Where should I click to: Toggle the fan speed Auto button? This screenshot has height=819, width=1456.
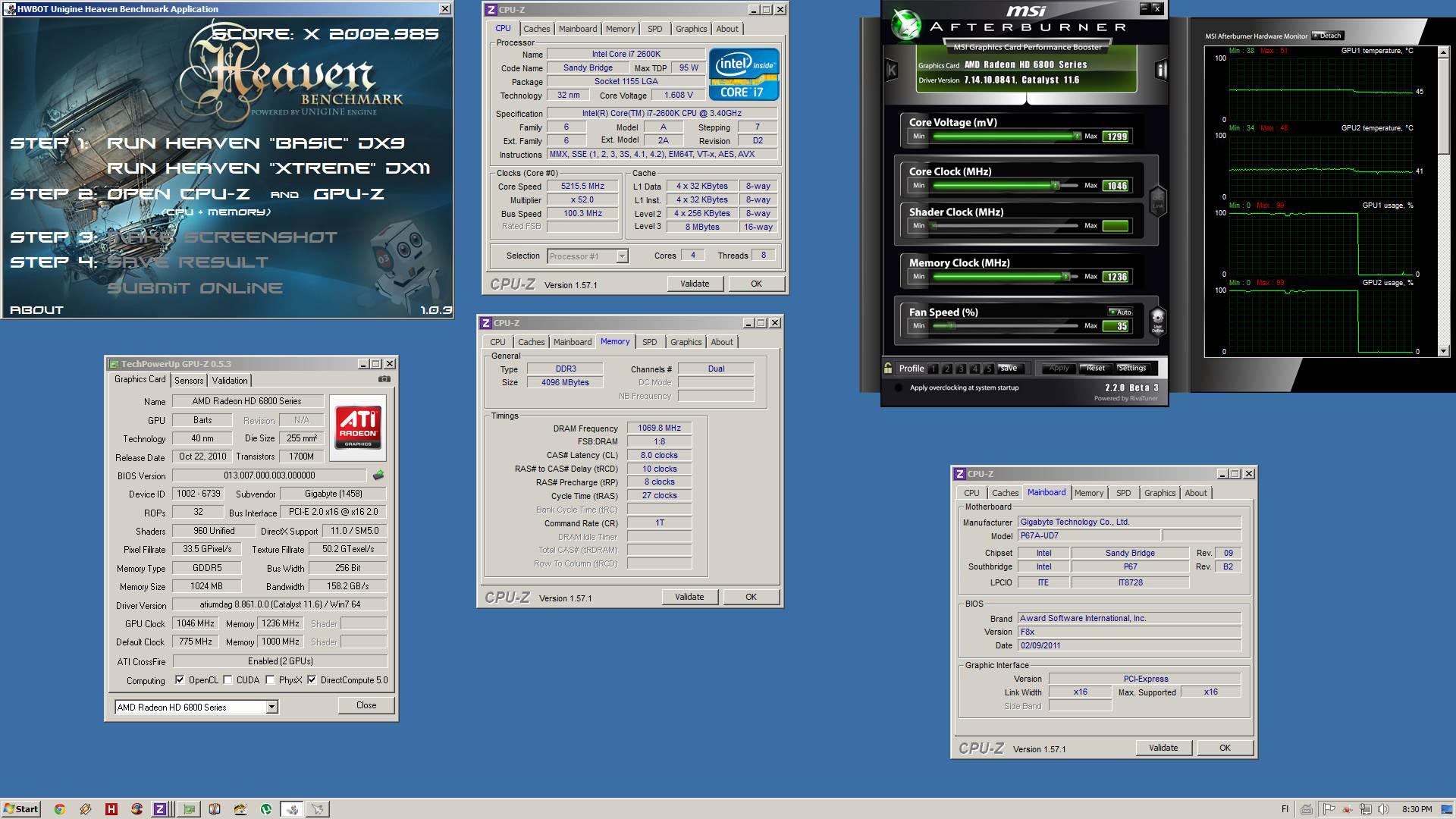pyautogui.click(x=1120, y=312)
